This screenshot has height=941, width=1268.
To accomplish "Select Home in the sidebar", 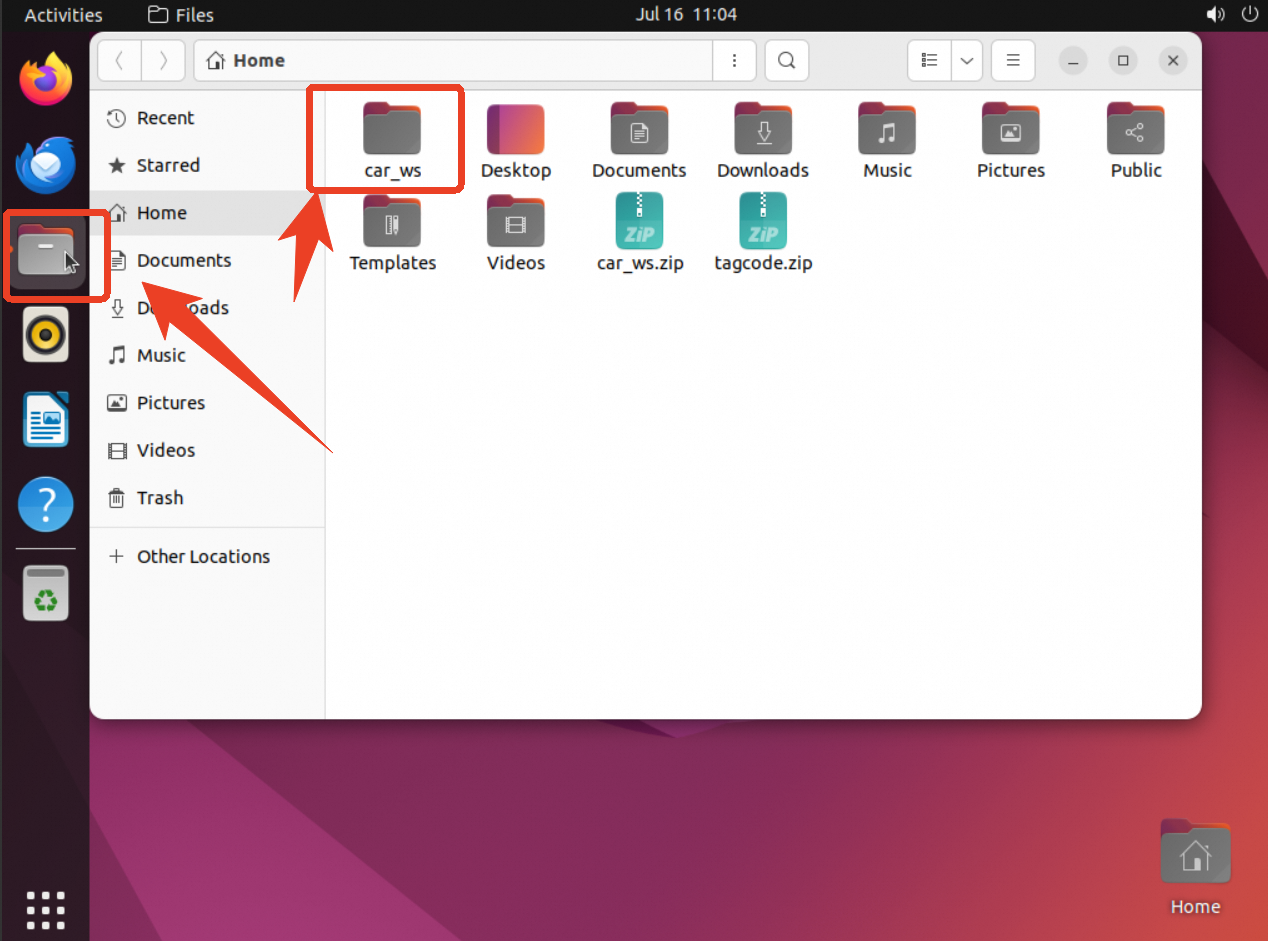I will (x=207, y=213).
